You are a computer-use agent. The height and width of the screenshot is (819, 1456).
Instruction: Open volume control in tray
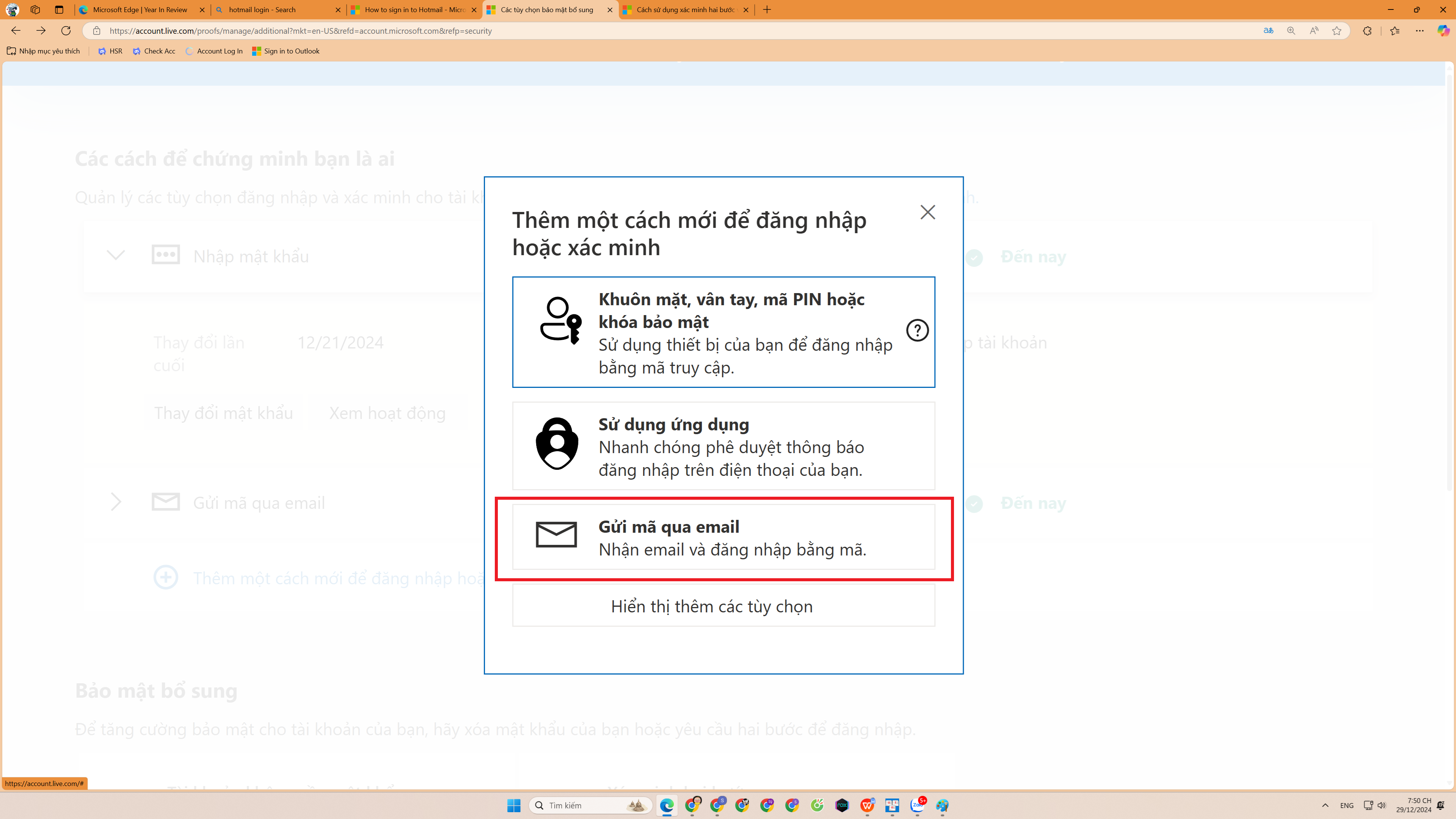click(x=1382, y=805)
